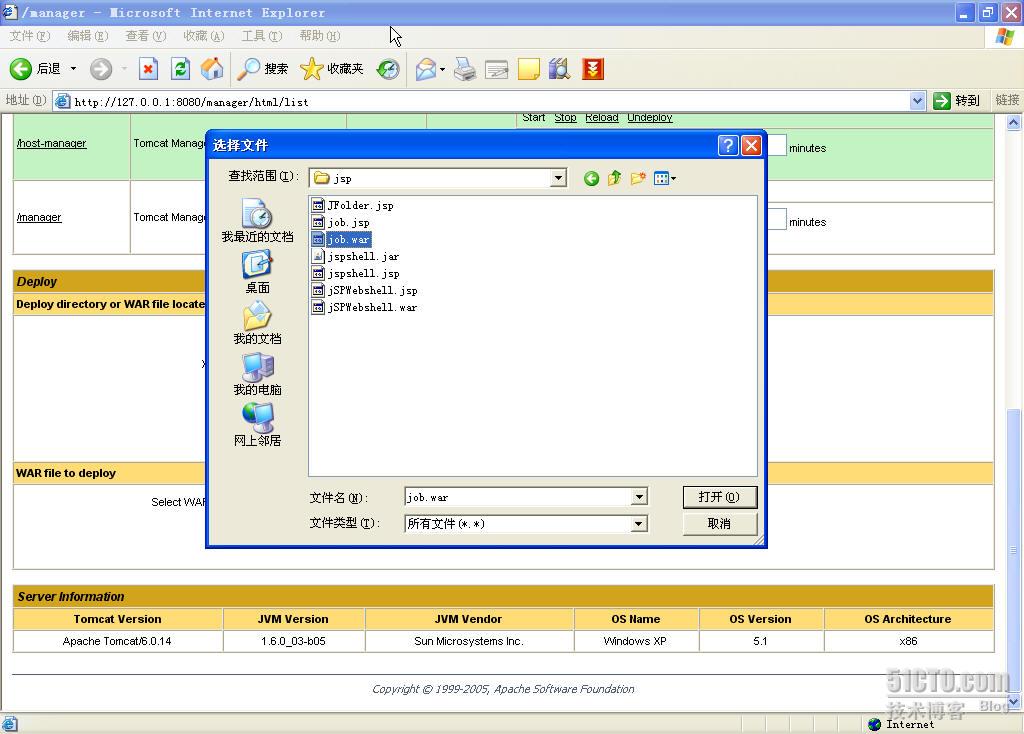Open the /manager link
The height and width of the screenshot is (734, 1024).
[x=39, y=217]
